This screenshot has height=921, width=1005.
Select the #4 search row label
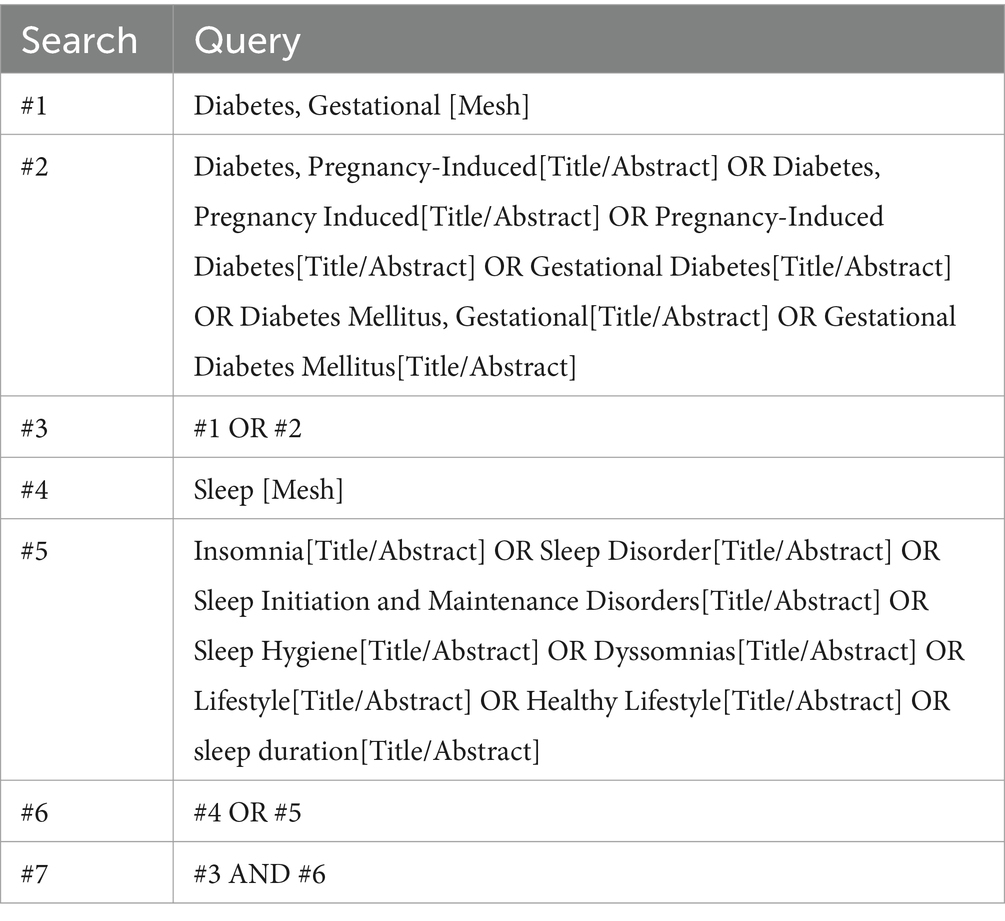tap(35, 490)
